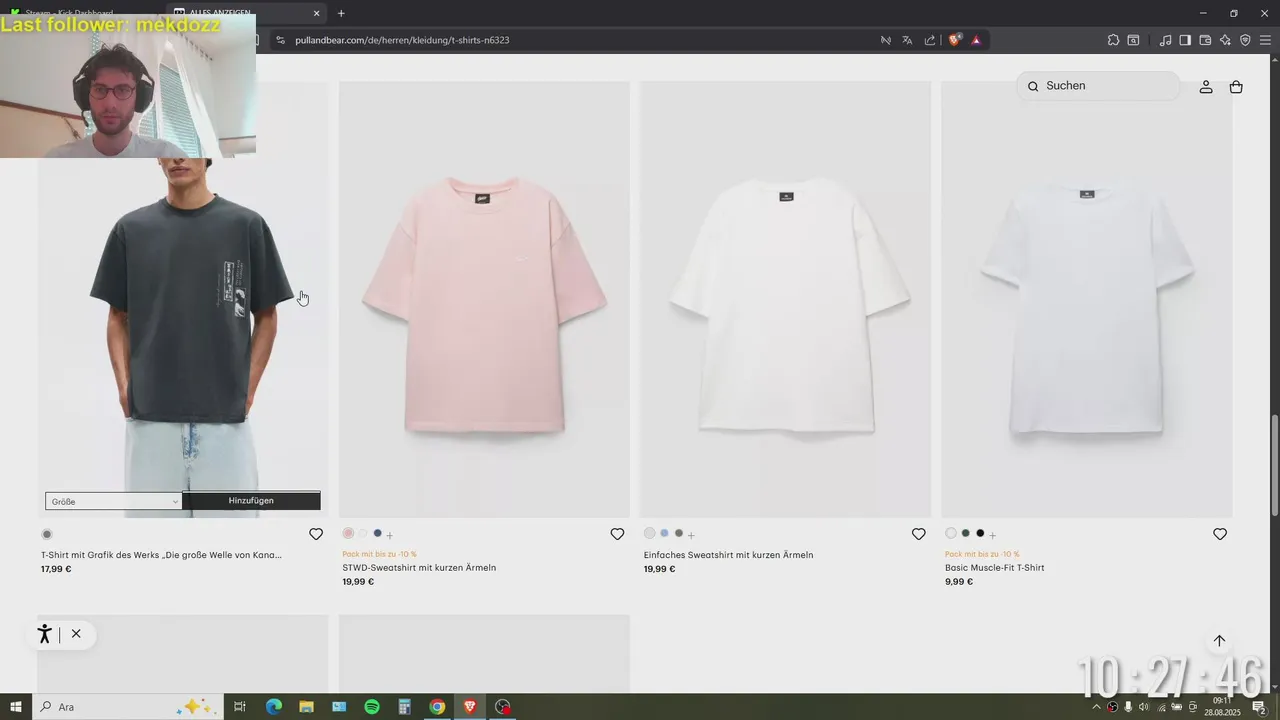
Task: Click the search magnifier icon next to Suchen
Action: tap(1033, 87)
